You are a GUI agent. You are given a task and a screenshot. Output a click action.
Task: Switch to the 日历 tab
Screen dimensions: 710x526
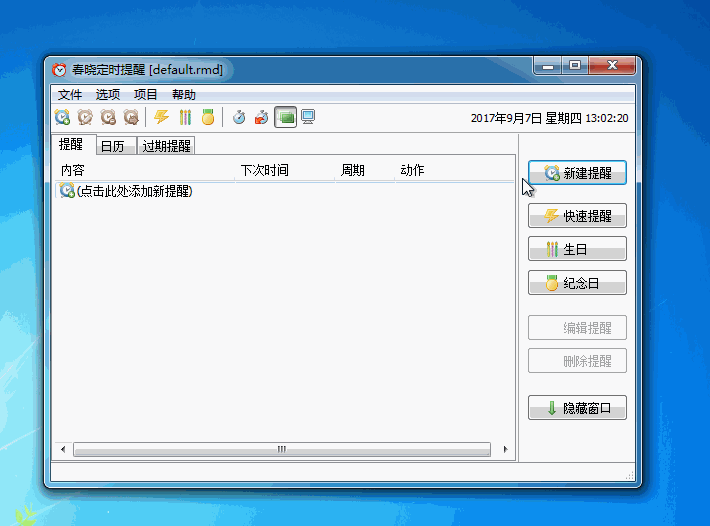coord(116,146)
